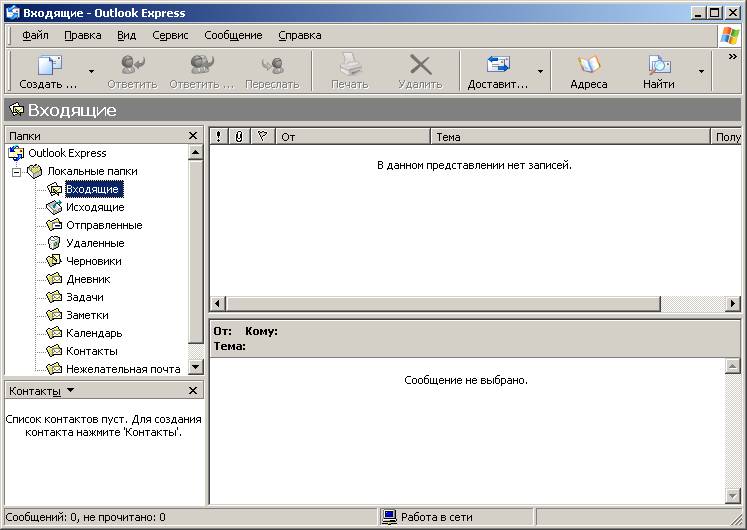
Task: Click the Найти (Find) toolbar icon
Action: 659,65
